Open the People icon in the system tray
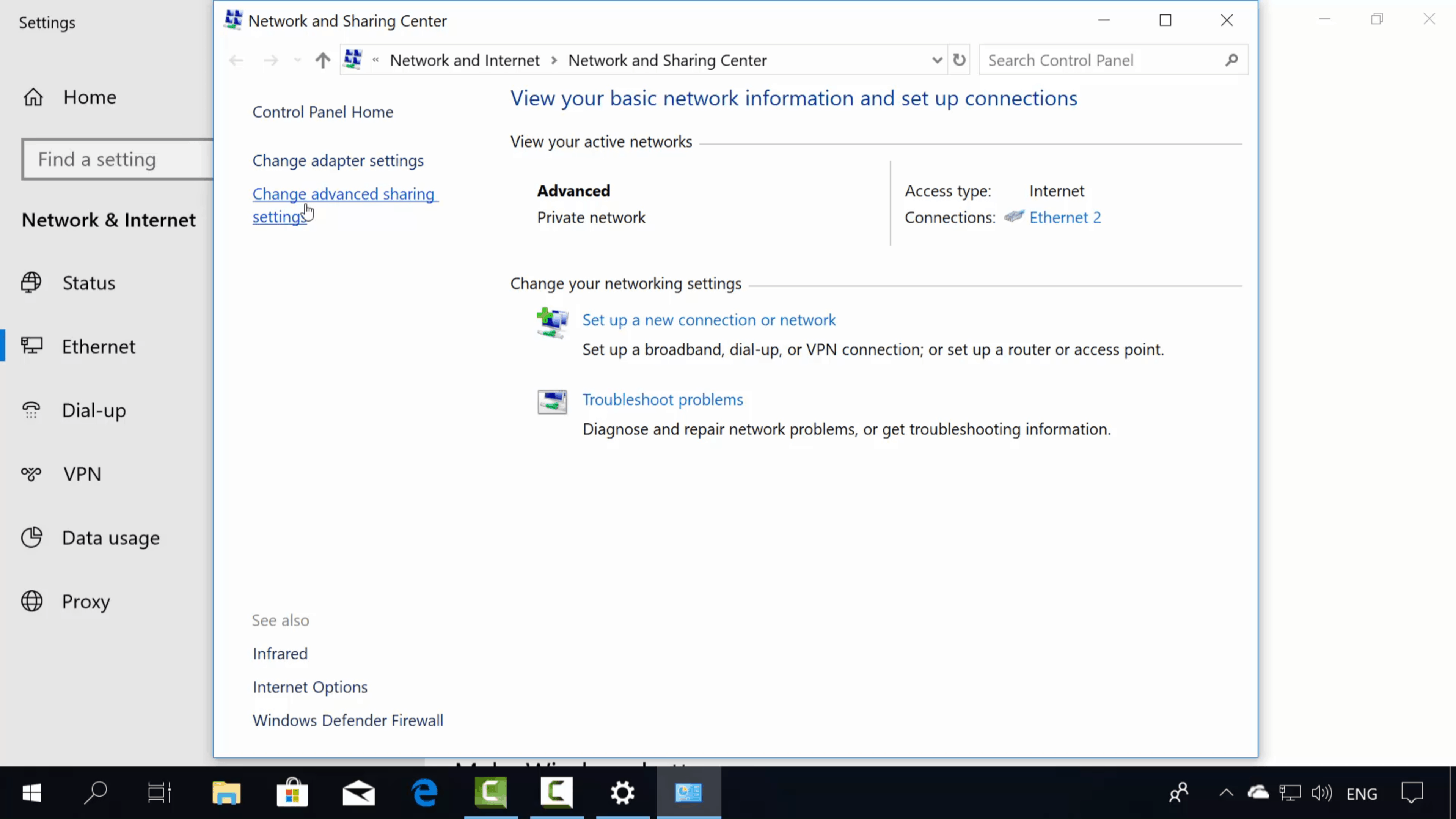Image resolution: width=1456 pixels, height=819 pixels. point(1179,793)
